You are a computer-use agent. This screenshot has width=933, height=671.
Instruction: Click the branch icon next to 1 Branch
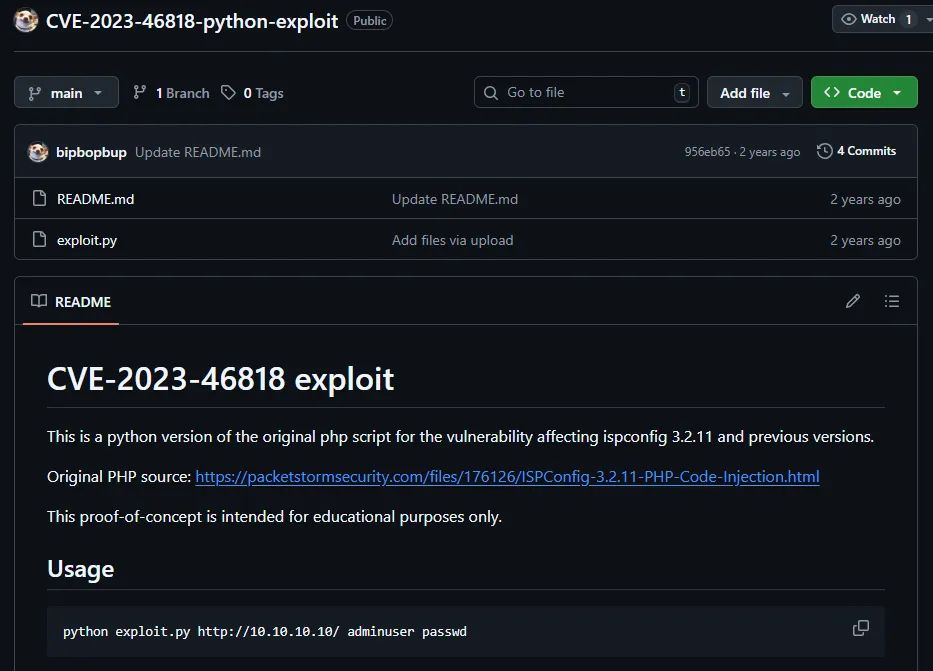tap(140, 92)
